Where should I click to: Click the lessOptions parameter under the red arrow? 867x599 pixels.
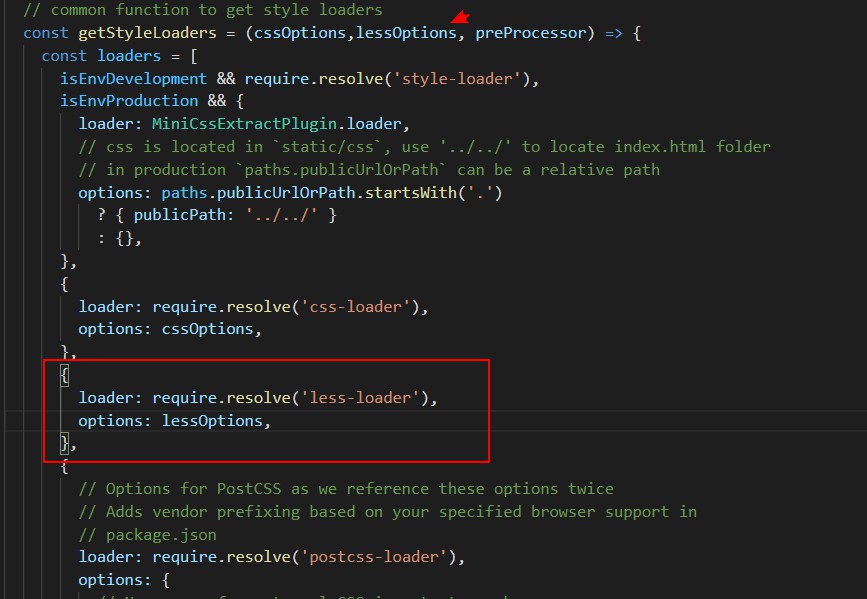(x=405, y=33)
